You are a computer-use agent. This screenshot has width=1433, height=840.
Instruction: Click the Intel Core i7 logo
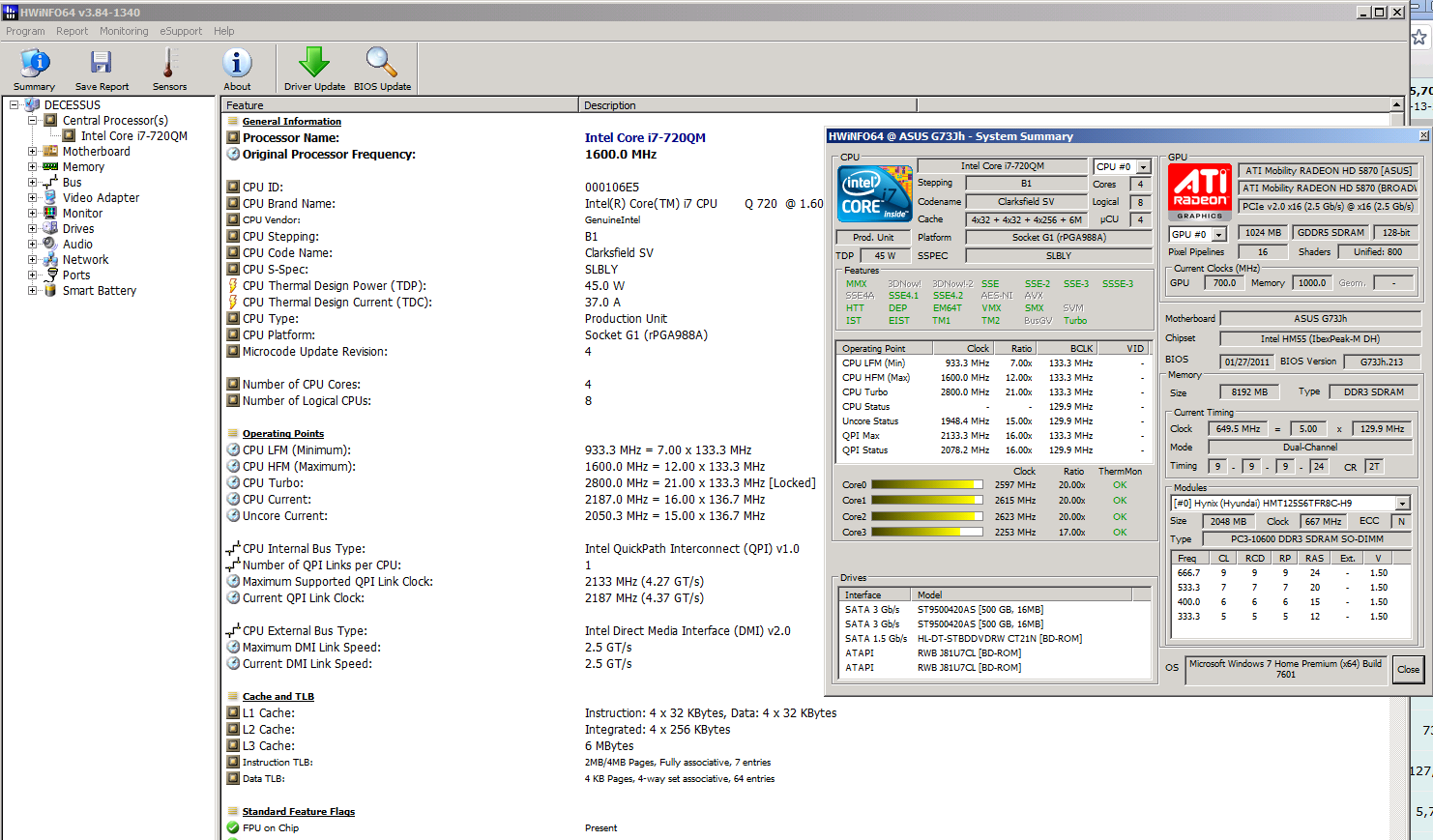click(x=874, y=192)
